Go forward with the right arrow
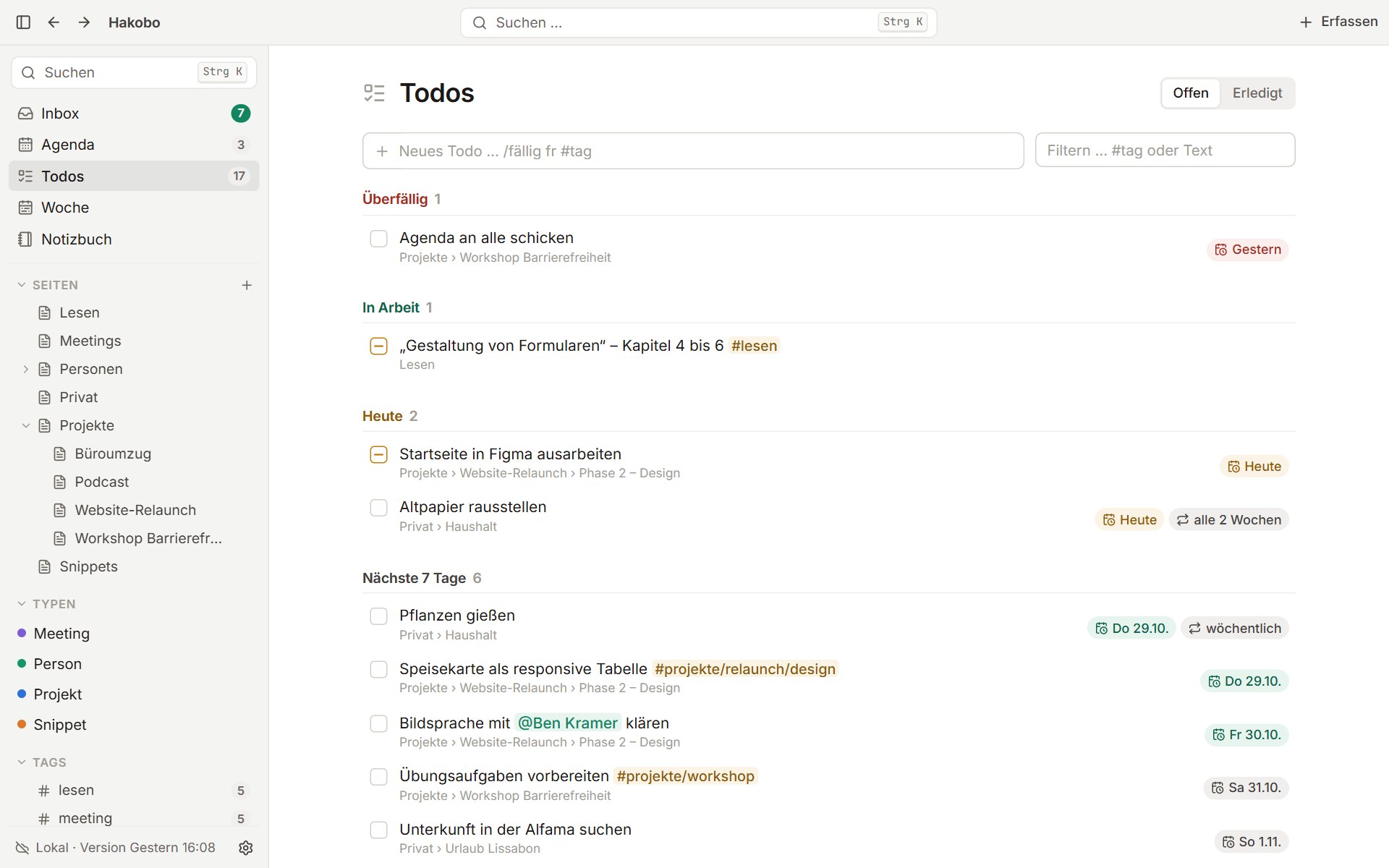 pyautogui.click(x=84, y=22)
